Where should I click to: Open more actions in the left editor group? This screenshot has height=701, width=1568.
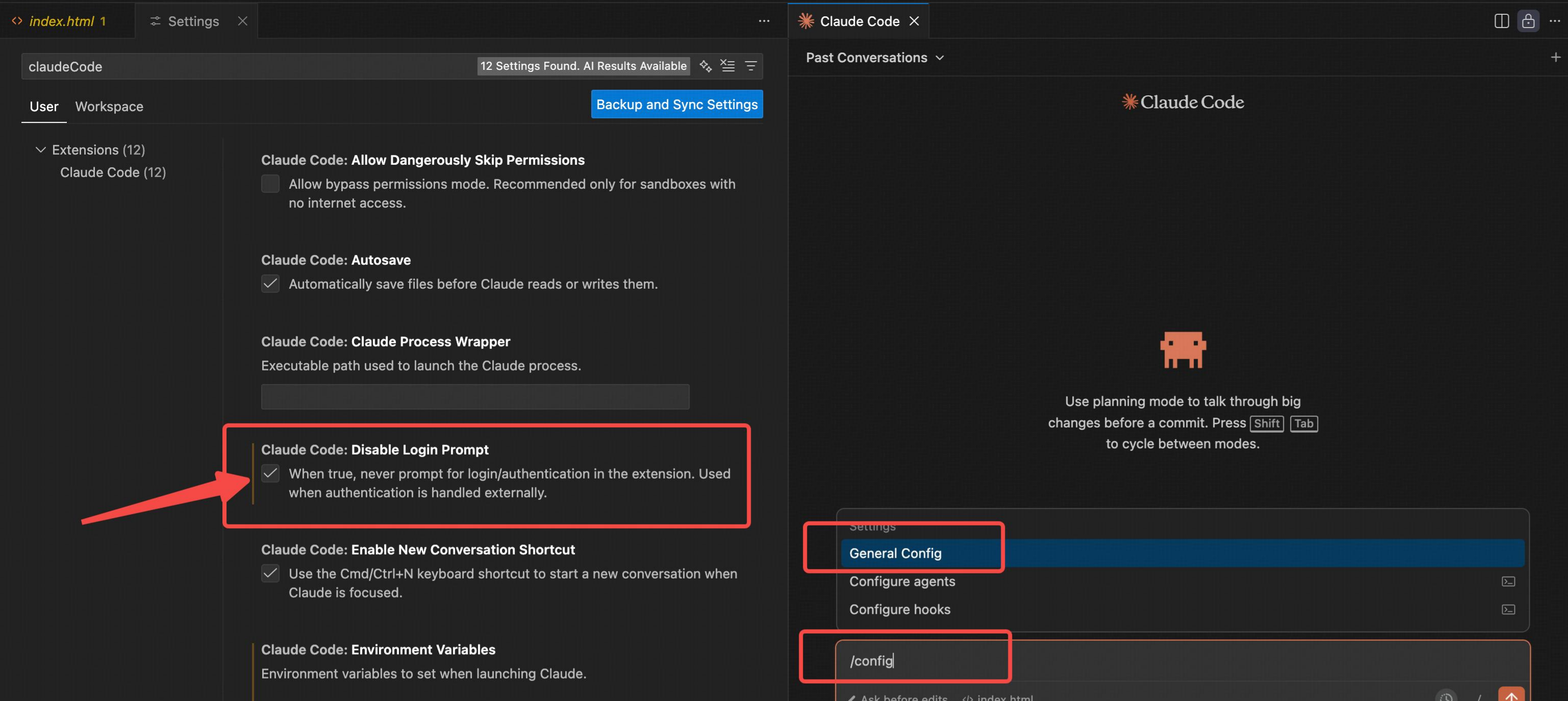click(764, 21)
